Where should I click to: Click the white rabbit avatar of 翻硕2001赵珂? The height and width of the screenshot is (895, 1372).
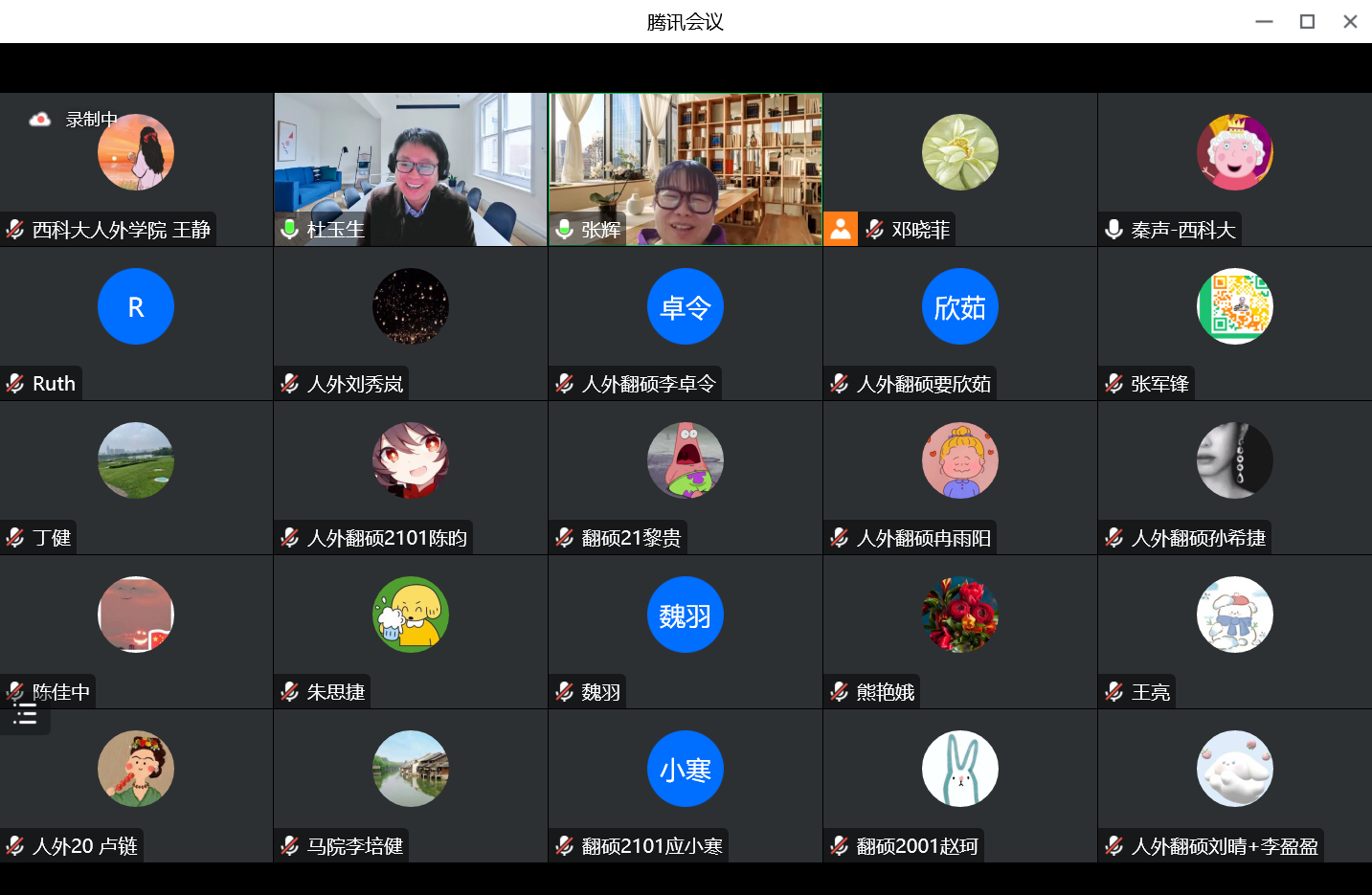(959, 769)
